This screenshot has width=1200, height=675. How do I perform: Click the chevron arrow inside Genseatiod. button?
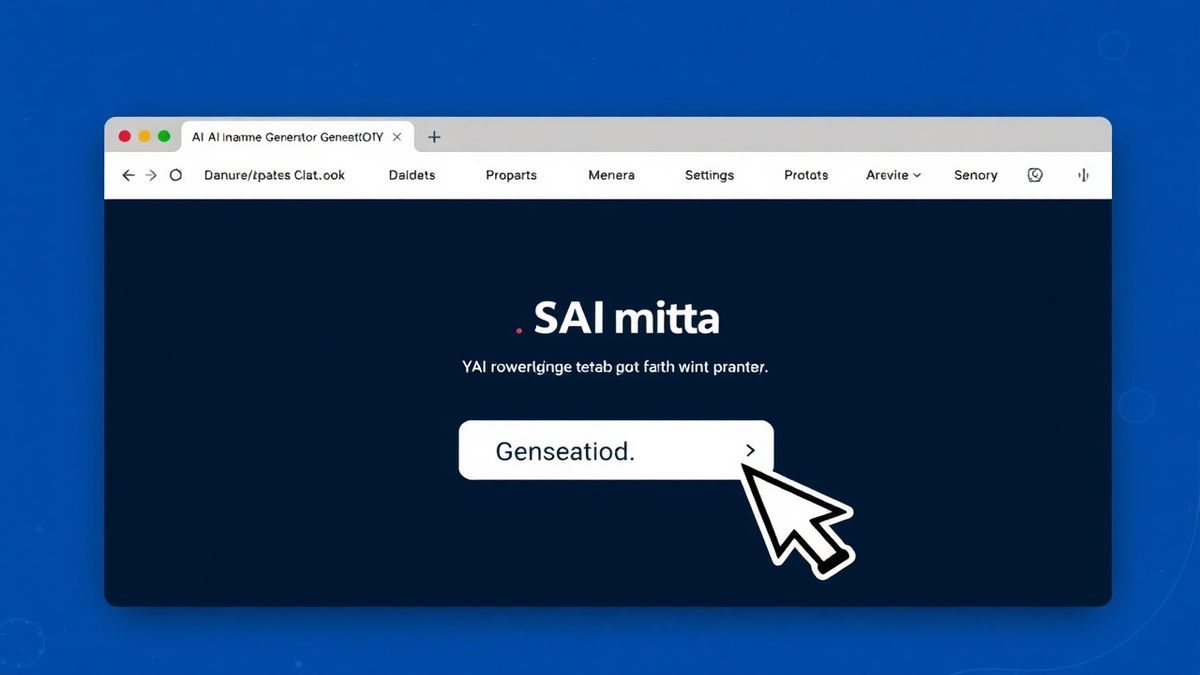coord(751,451)
